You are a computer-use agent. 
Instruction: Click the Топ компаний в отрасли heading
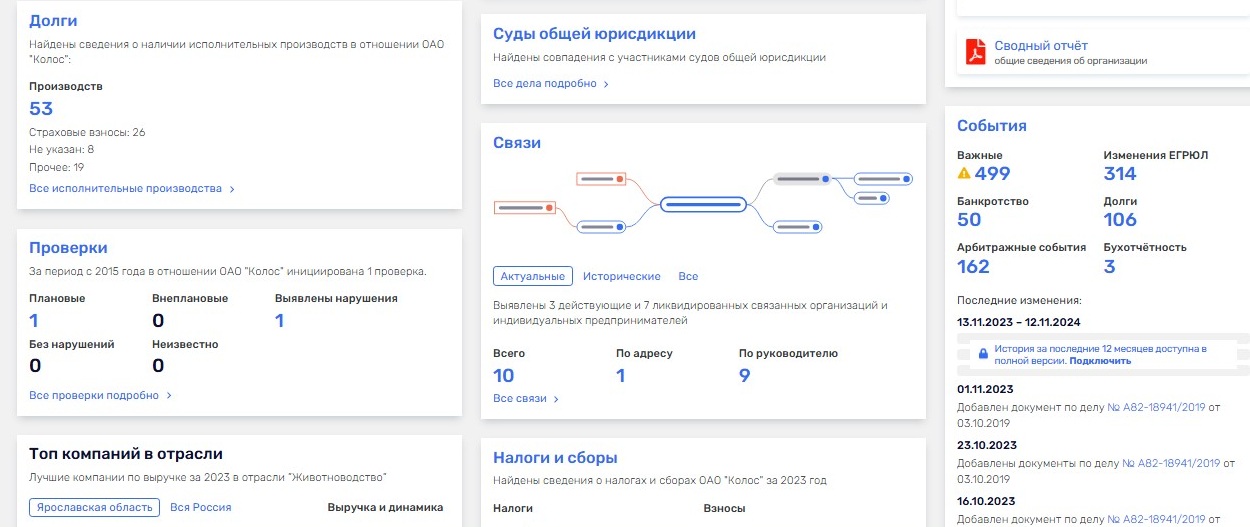click(x=126, y=453)
